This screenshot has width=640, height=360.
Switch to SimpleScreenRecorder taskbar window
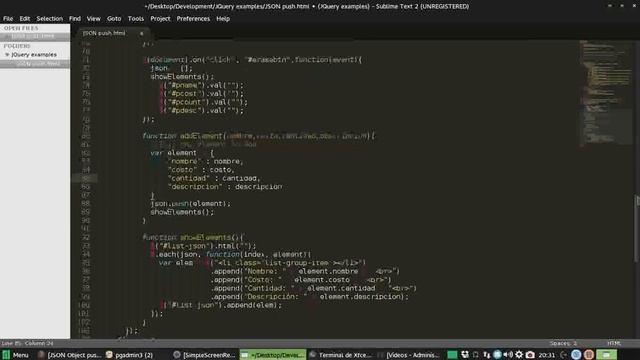pos(204,355)
